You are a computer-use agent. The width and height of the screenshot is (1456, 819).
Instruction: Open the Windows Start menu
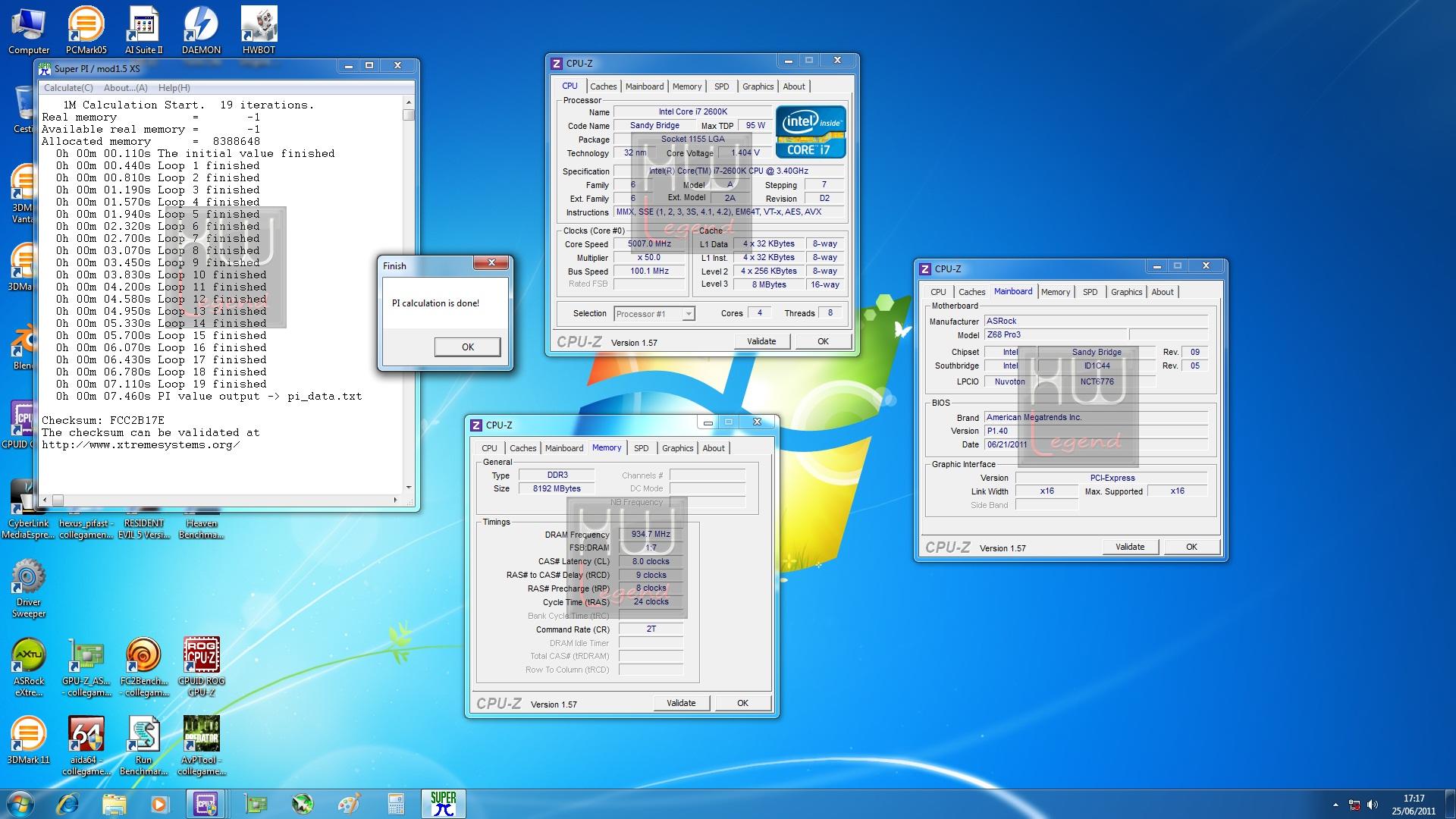[20, 804]
